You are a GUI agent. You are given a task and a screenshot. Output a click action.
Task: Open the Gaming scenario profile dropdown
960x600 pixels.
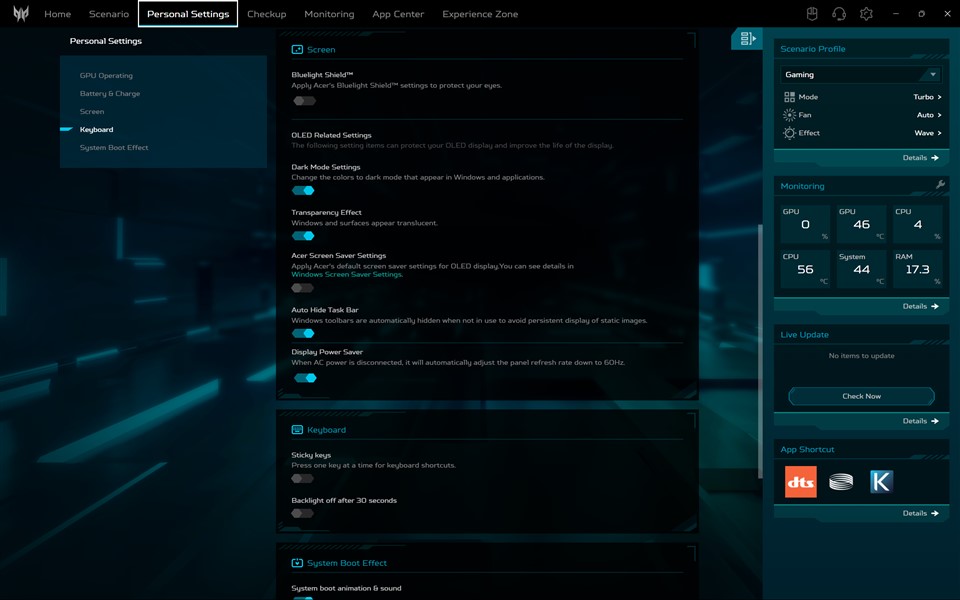pyautogui.click(x=861, y=75)
